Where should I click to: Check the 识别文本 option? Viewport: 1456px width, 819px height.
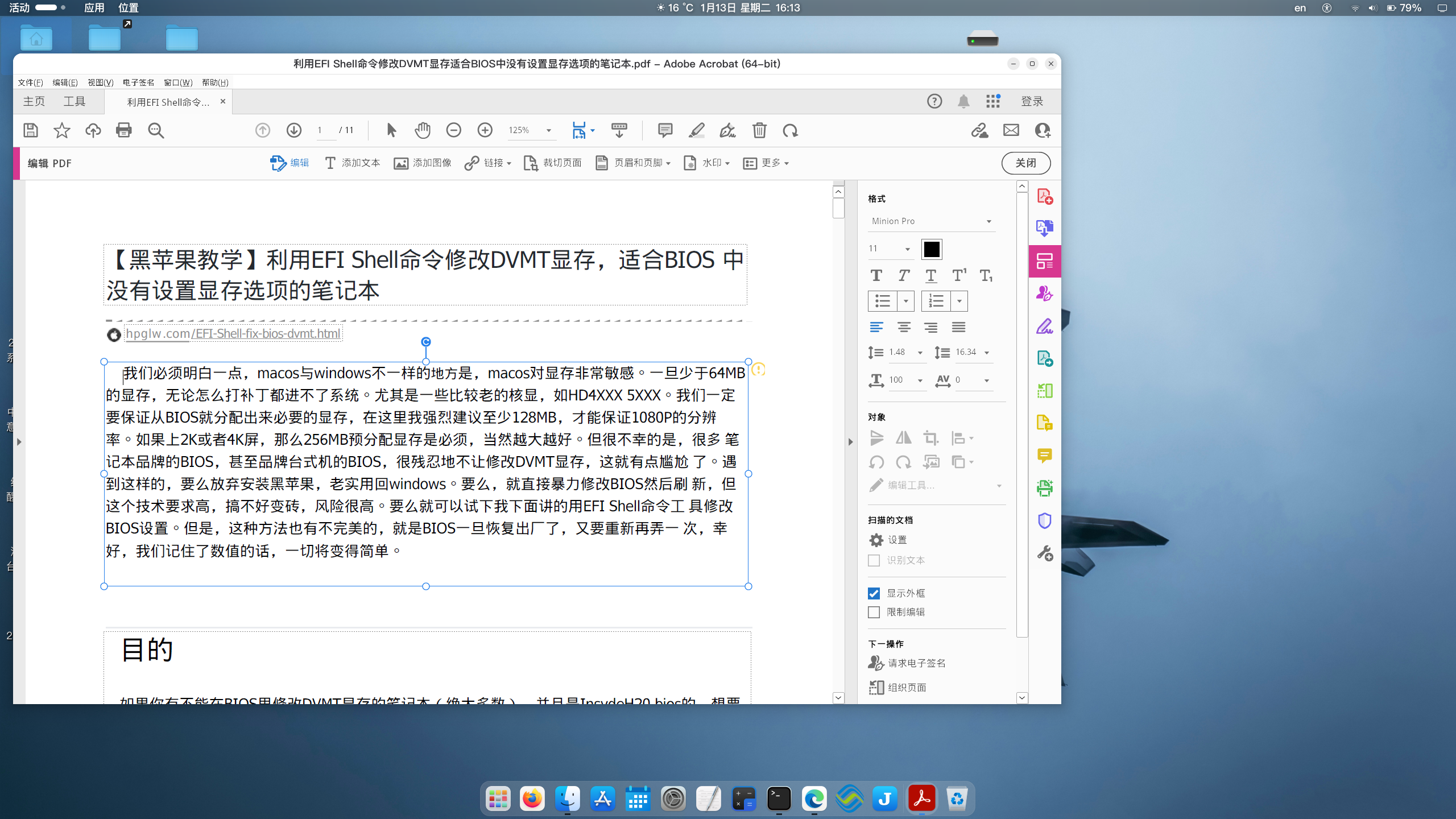(874, 560)
